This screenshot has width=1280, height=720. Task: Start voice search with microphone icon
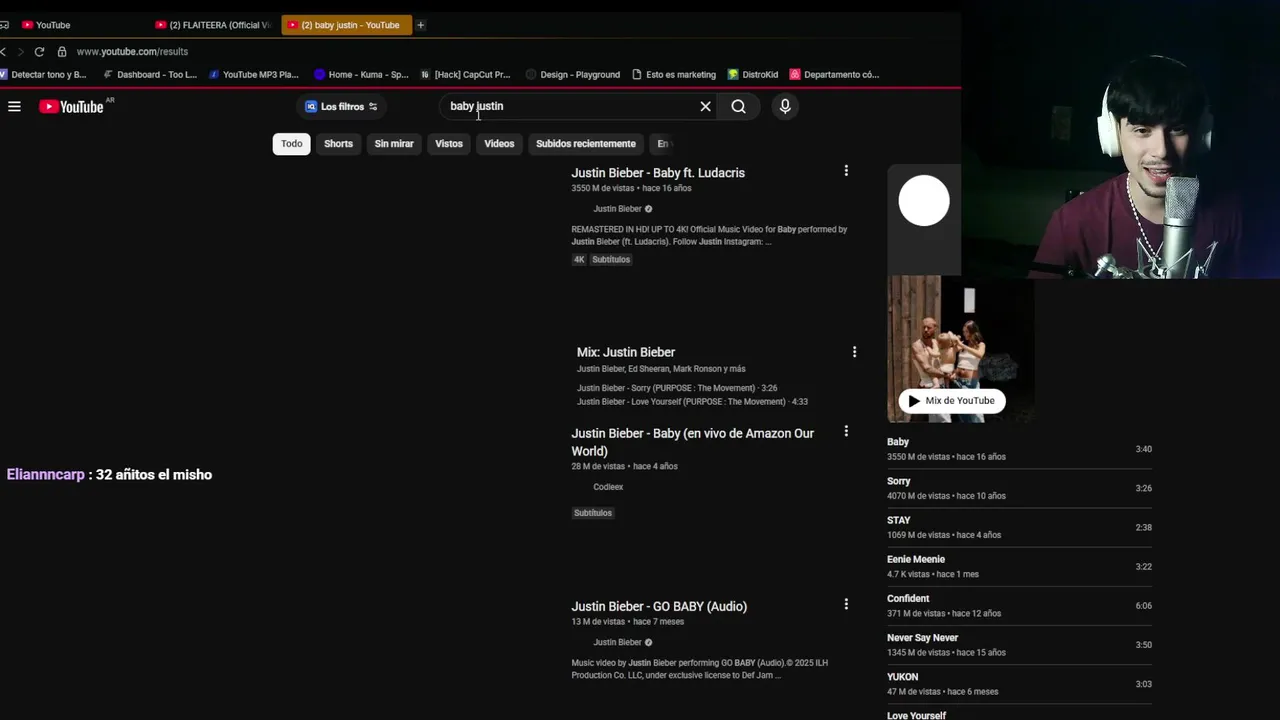[785, 106]
